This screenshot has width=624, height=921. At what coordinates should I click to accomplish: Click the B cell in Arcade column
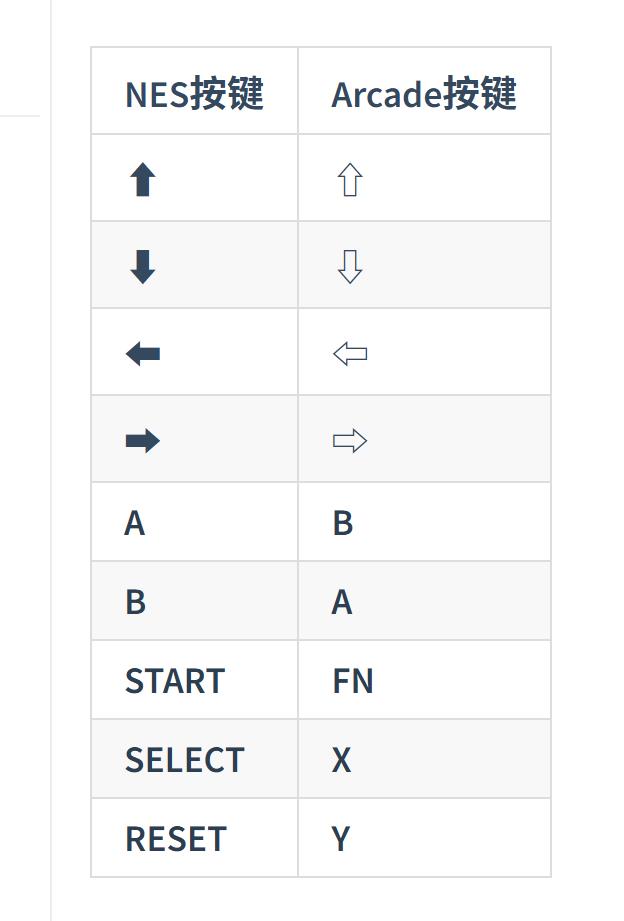(x=342, y=523)
